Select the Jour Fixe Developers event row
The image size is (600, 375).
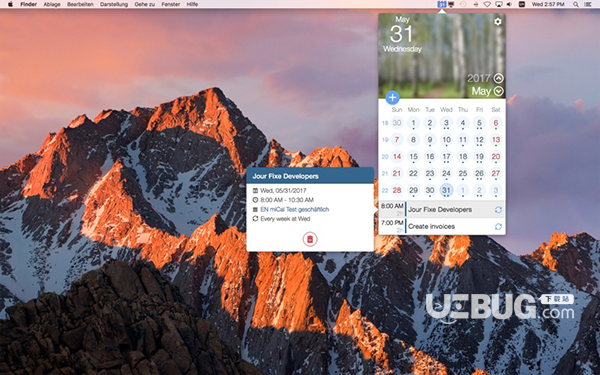point(442,209)
